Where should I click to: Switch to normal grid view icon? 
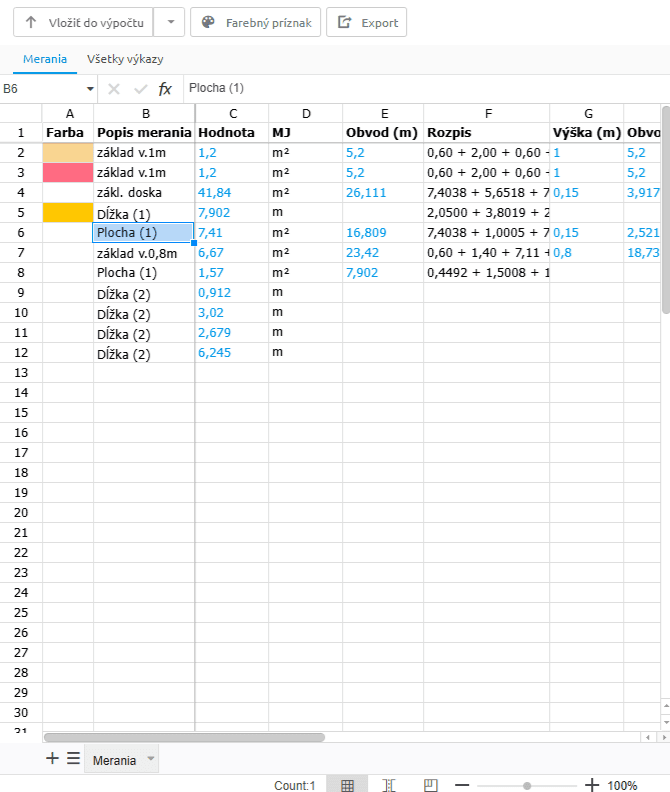[347, 785]
